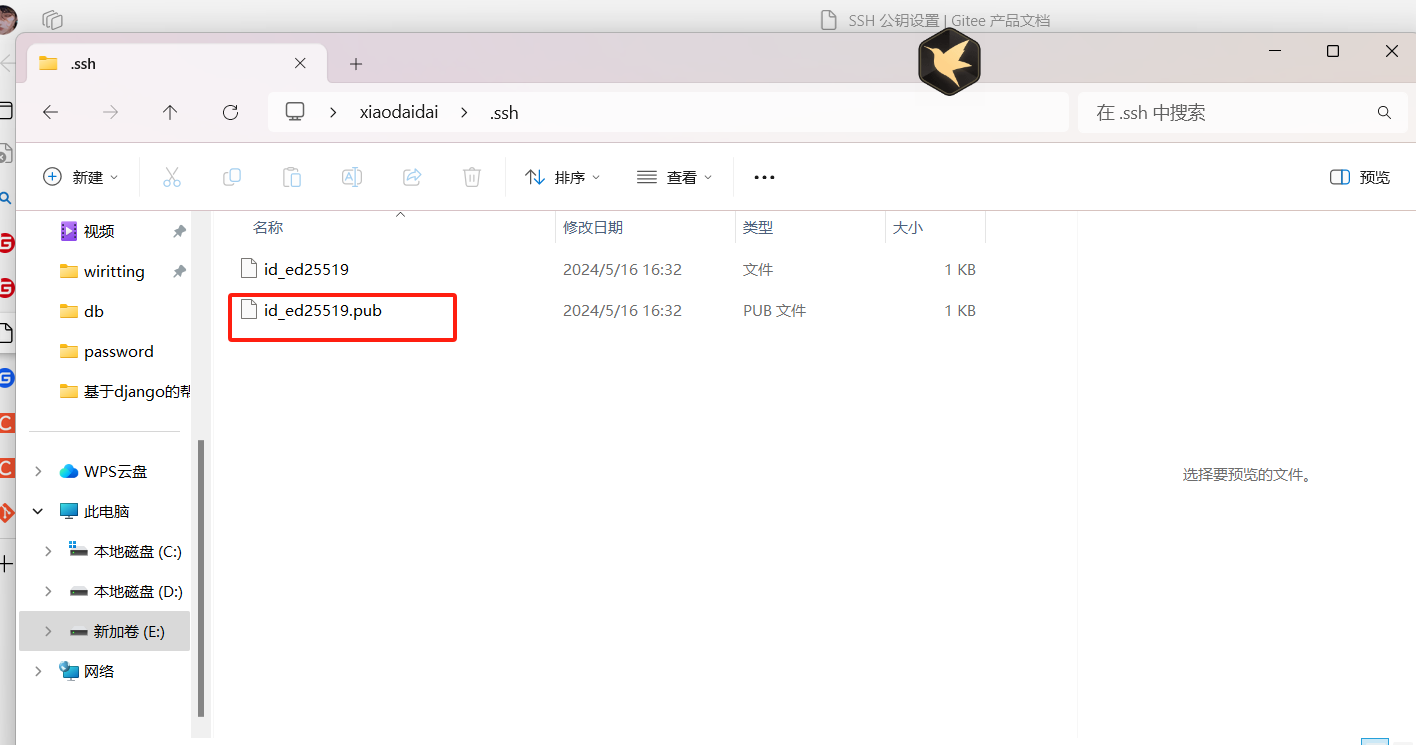Open the See more ellipsis menu
This screenshot has height=745, width=1416.
pos(764,177)
